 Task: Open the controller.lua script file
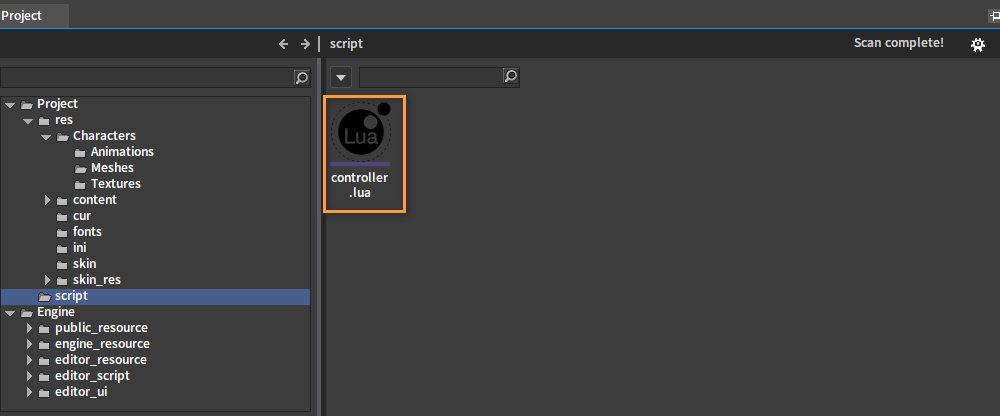pos(360,152)
